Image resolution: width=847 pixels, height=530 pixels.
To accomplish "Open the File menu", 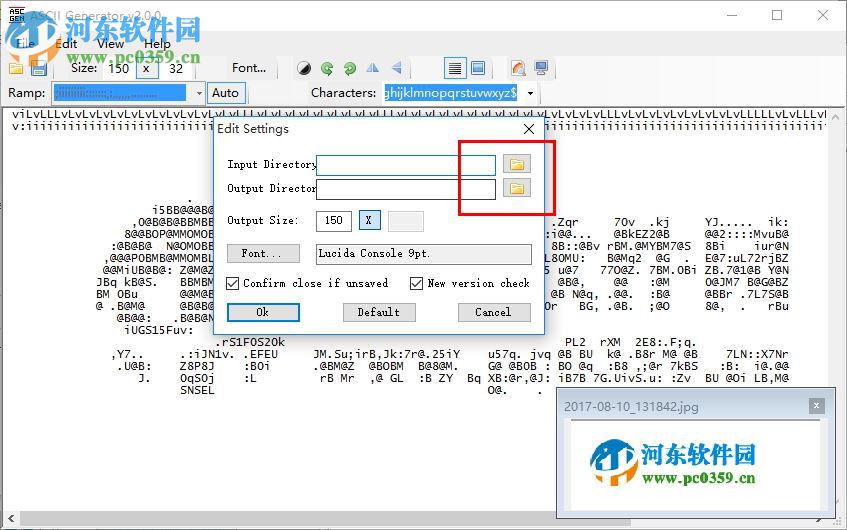I will (25, 44).
